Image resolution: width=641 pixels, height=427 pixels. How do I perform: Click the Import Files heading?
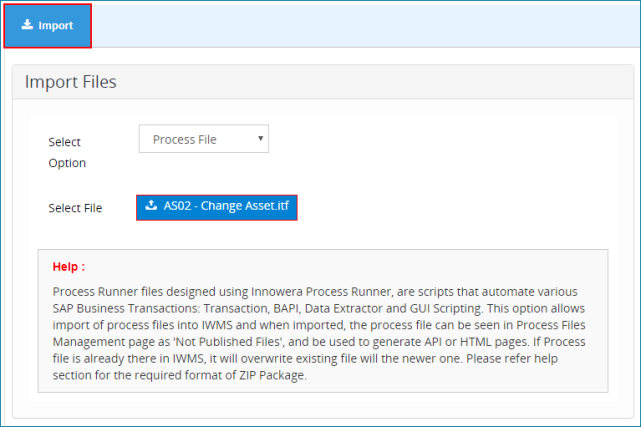[71, 82]
